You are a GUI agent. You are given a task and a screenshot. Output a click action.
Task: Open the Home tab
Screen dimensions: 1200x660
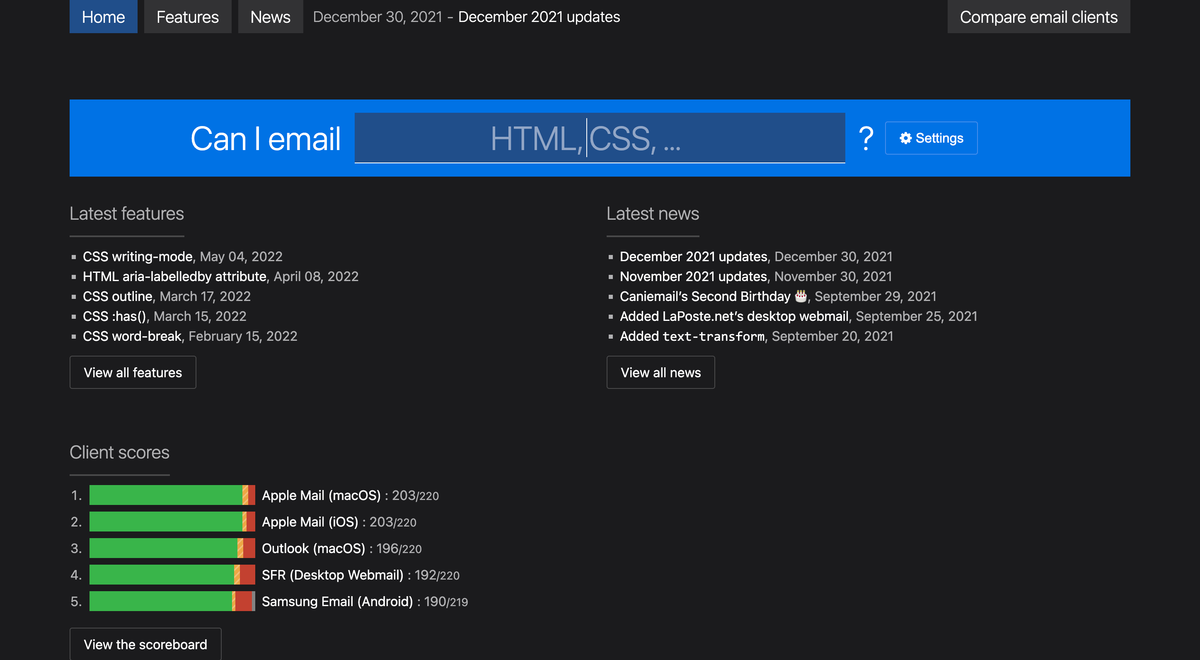coord(104,16)
